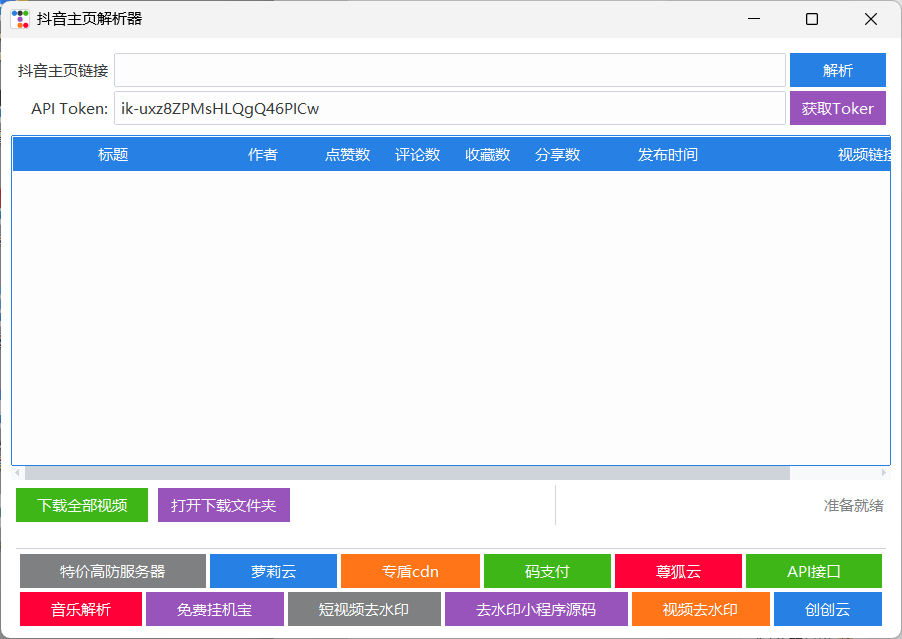The image size is (902, 639).
Task: Click the gray 短视频去水印 button
Action: (x=364, y=609)
